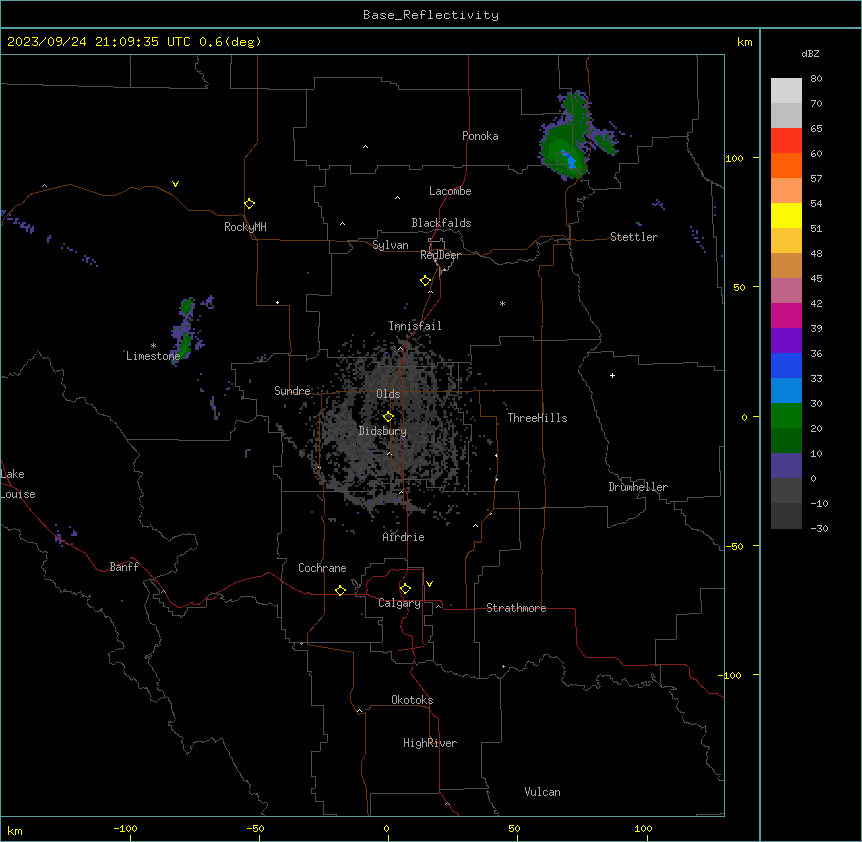Click the white cross marker north of Drumheller

click(612, 375)
